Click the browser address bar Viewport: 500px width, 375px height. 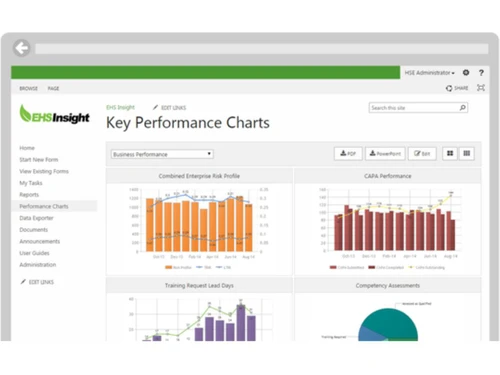[262, 49]
